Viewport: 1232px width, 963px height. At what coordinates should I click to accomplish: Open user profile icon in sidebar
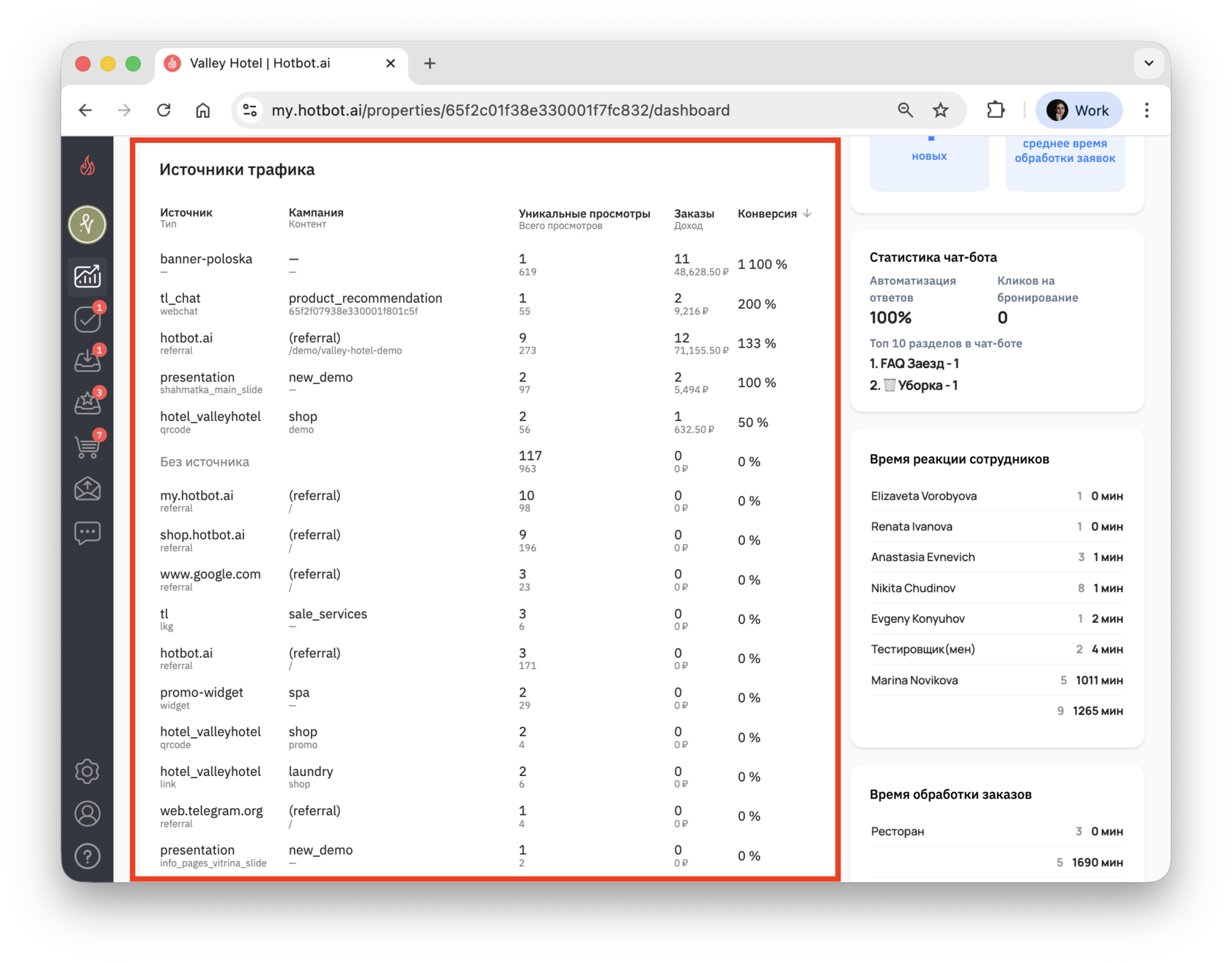[87, 814]
